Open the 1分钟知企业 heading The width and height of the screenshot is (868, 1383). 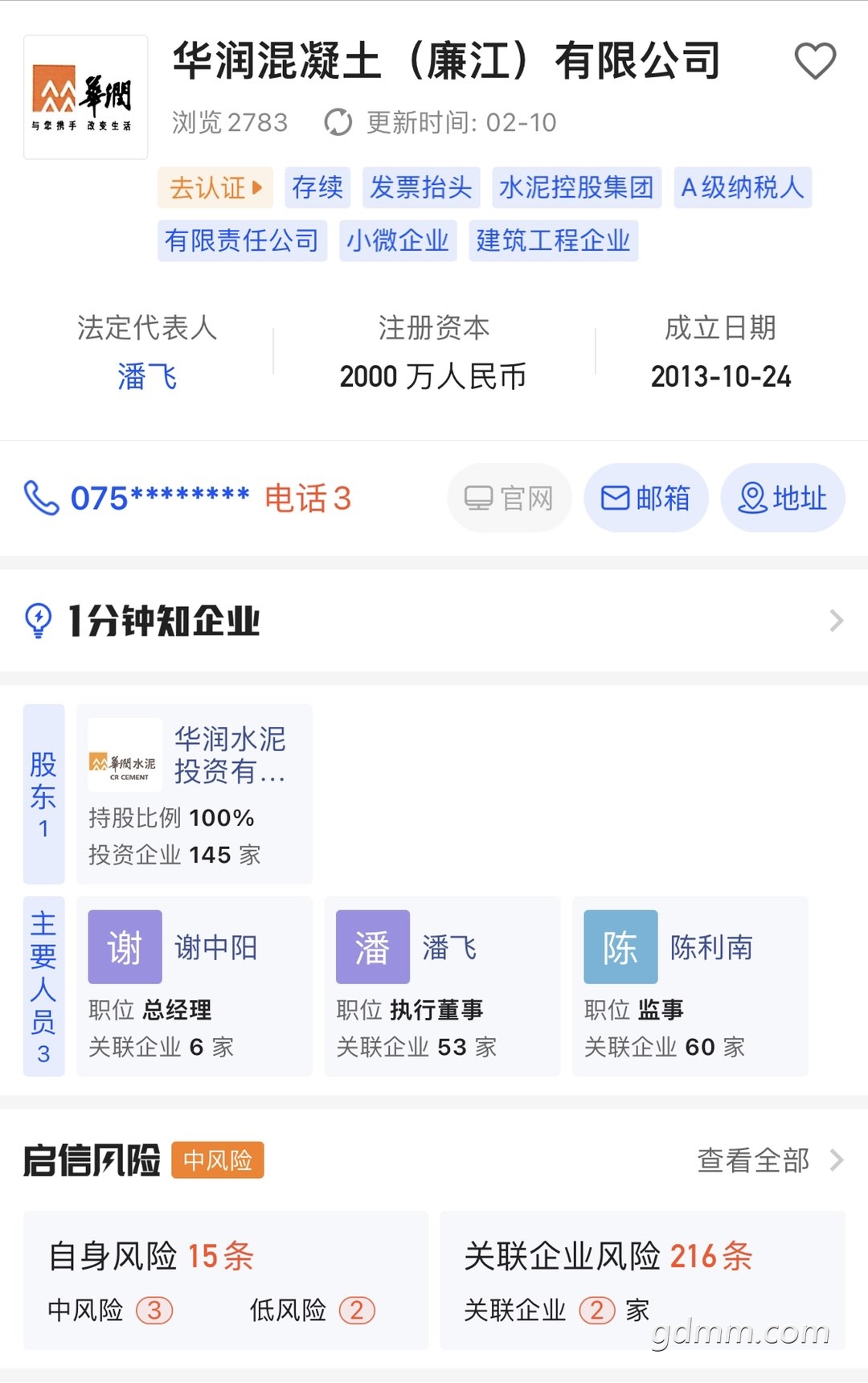[164, 621]
